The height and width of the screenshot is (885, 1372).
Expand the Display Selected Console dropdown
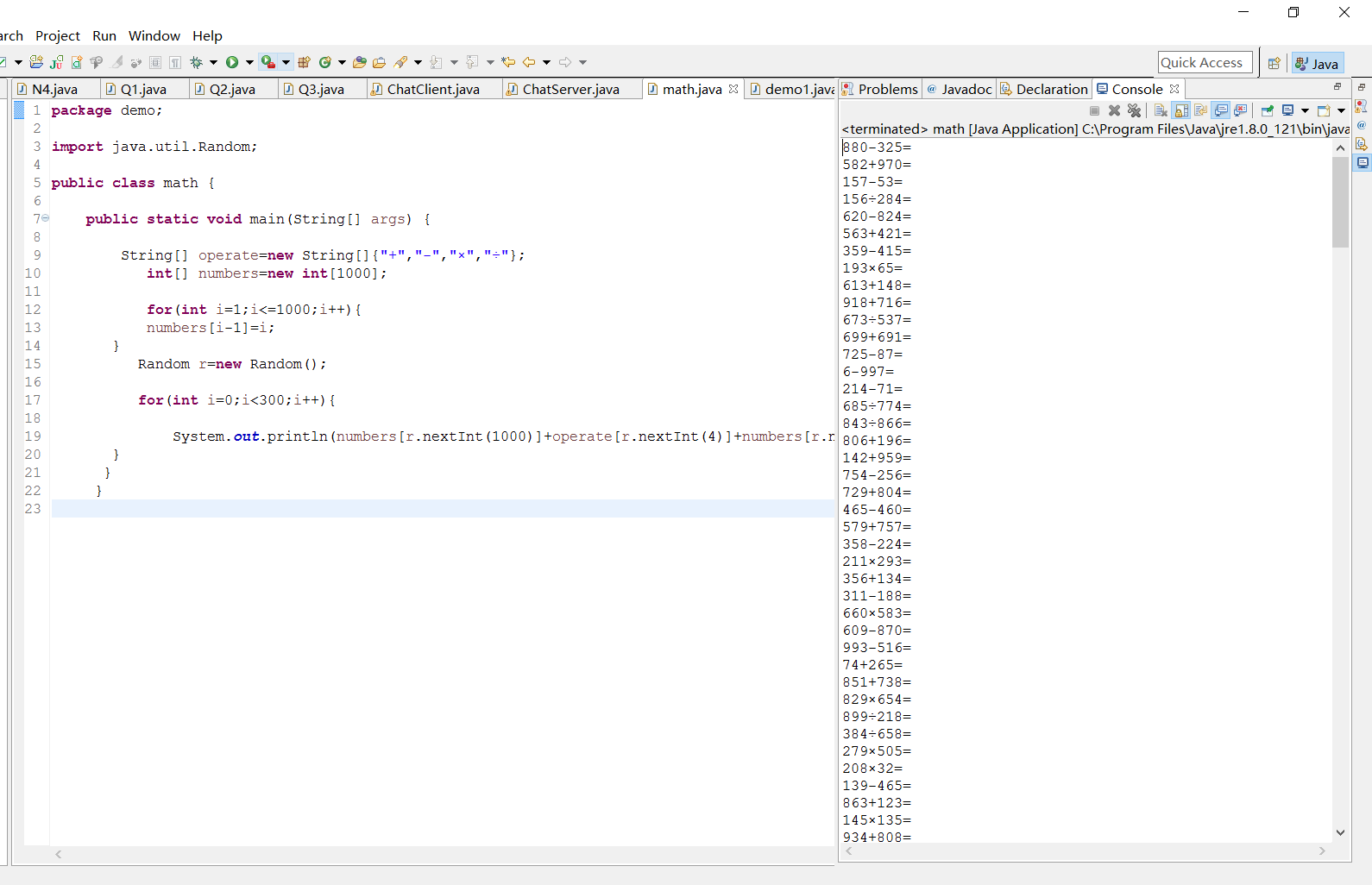point(1305,110)
